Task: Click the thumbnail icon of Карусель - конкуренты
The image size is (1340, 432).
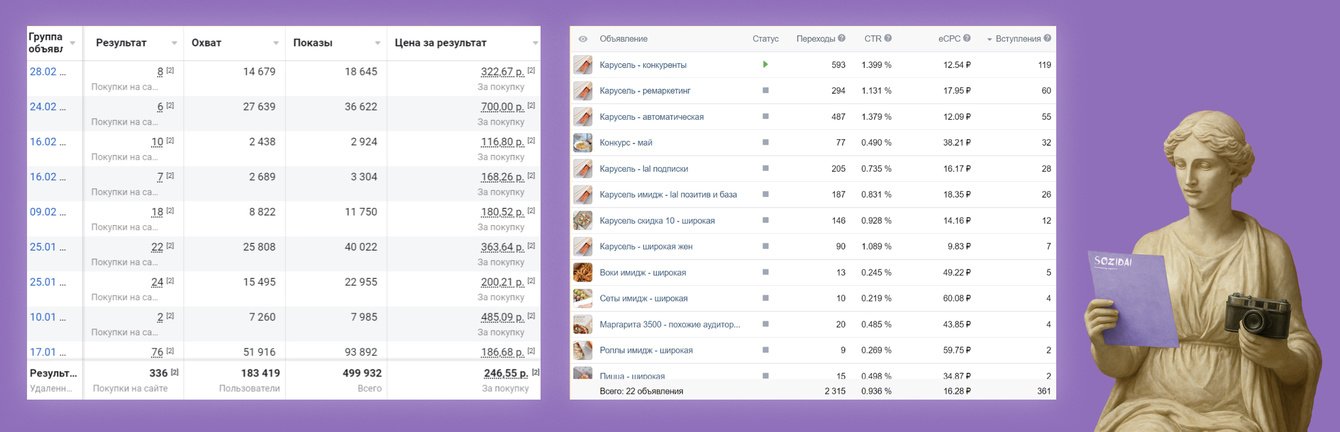Action: 583,65
